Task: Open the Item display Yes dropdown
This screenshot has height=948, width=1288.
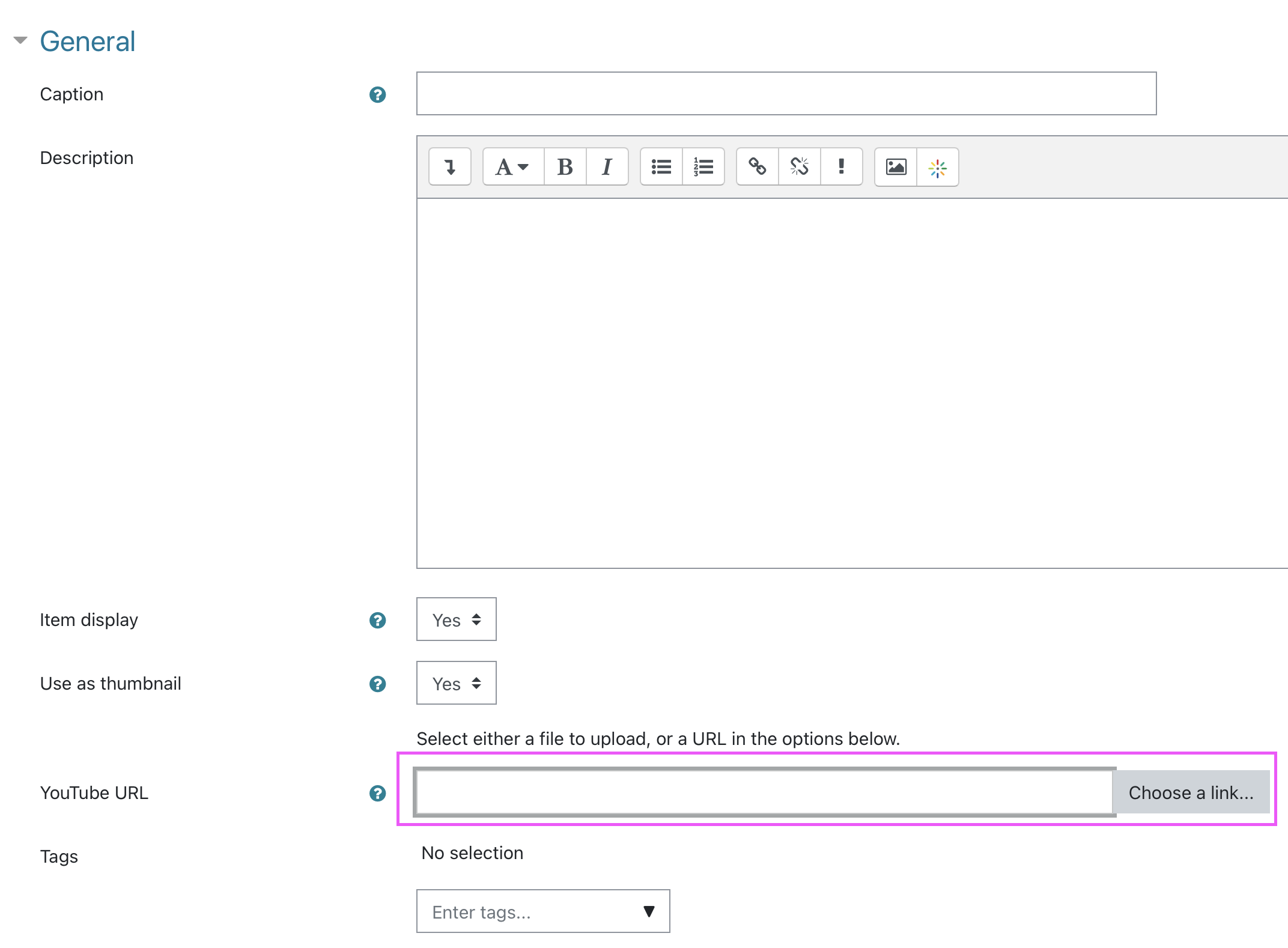Action: pyautogui.click(x=456, y=619)
